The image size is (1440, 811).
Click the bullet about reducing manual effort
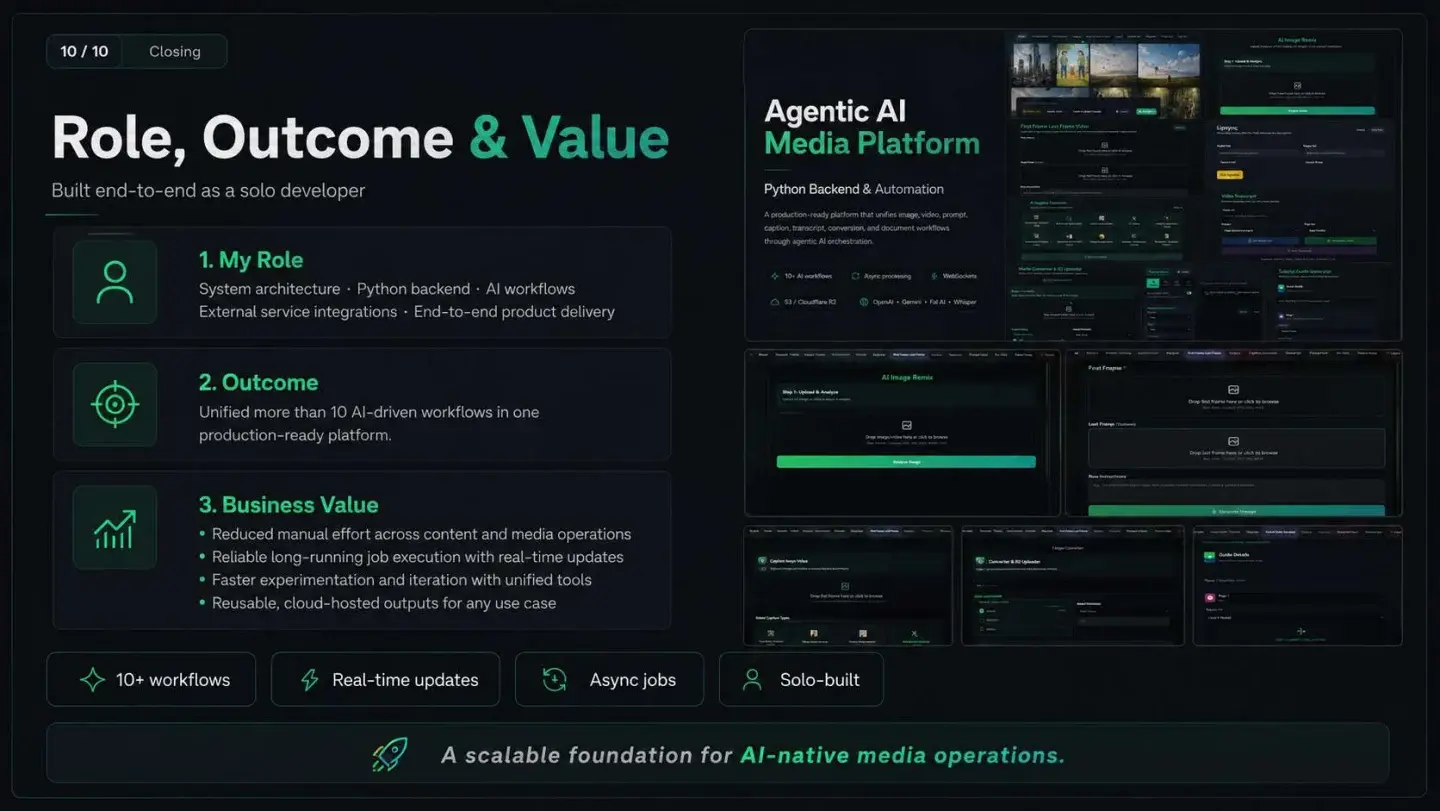pos(415,534)
